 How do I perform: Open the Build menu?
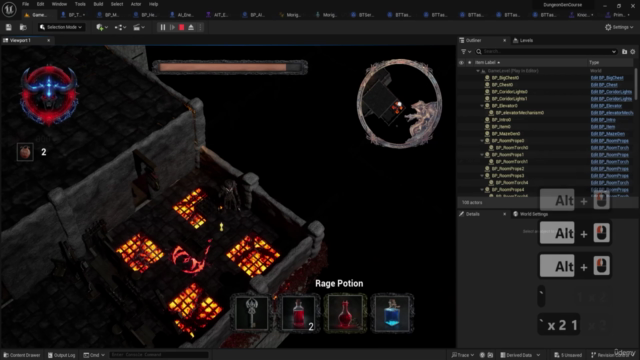point(98,4)
